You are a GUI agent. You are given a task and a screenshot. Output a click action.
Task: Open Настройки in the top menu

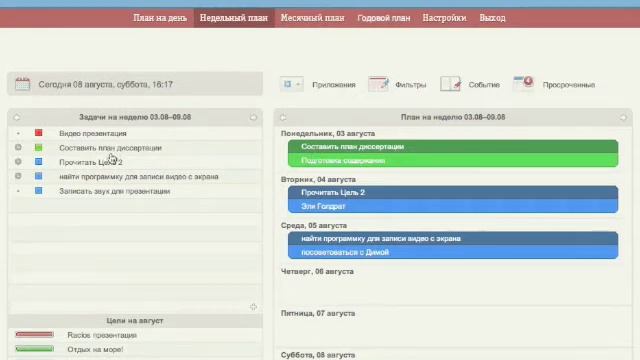point(444,18)
